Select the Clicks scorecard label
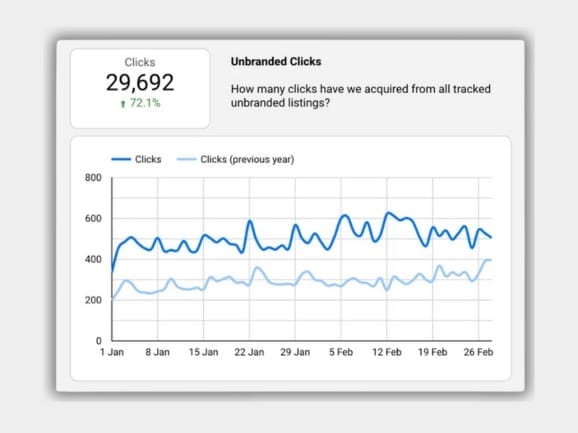 pos(140,62)
